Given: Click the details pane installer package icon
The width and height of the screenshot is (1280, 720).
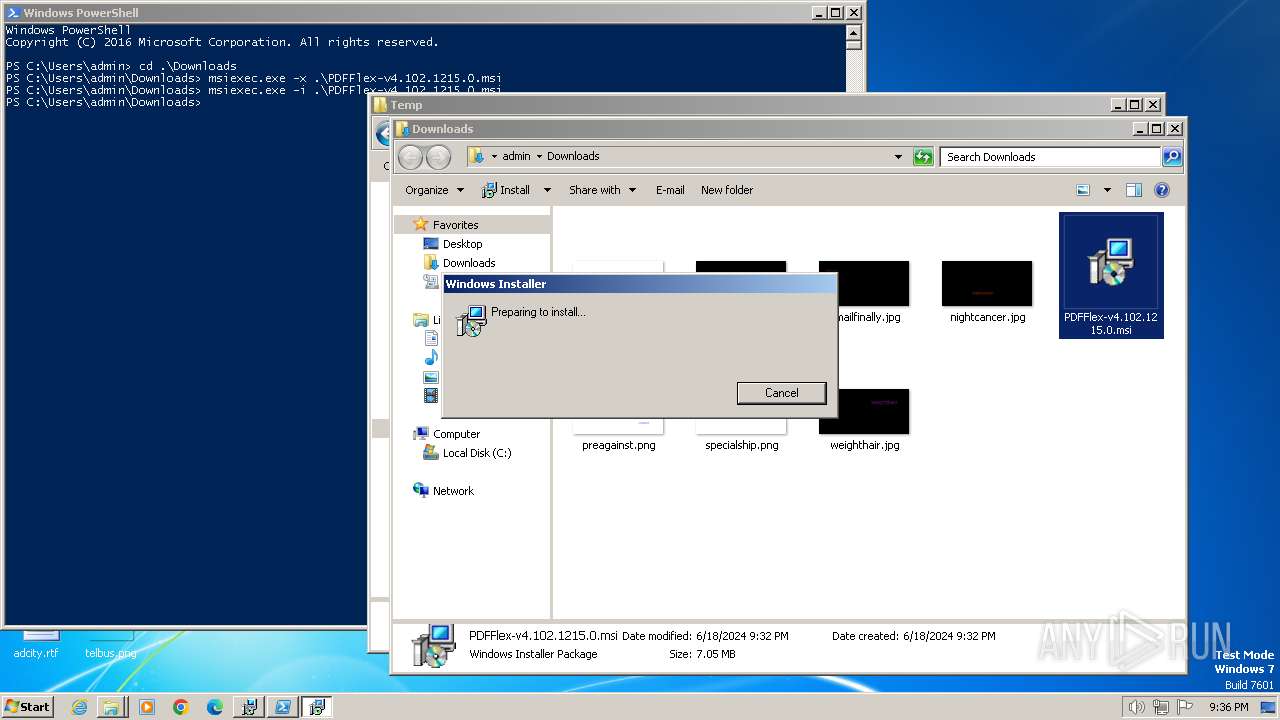Looking at the screenshot, I should click(x=433, y=646).
